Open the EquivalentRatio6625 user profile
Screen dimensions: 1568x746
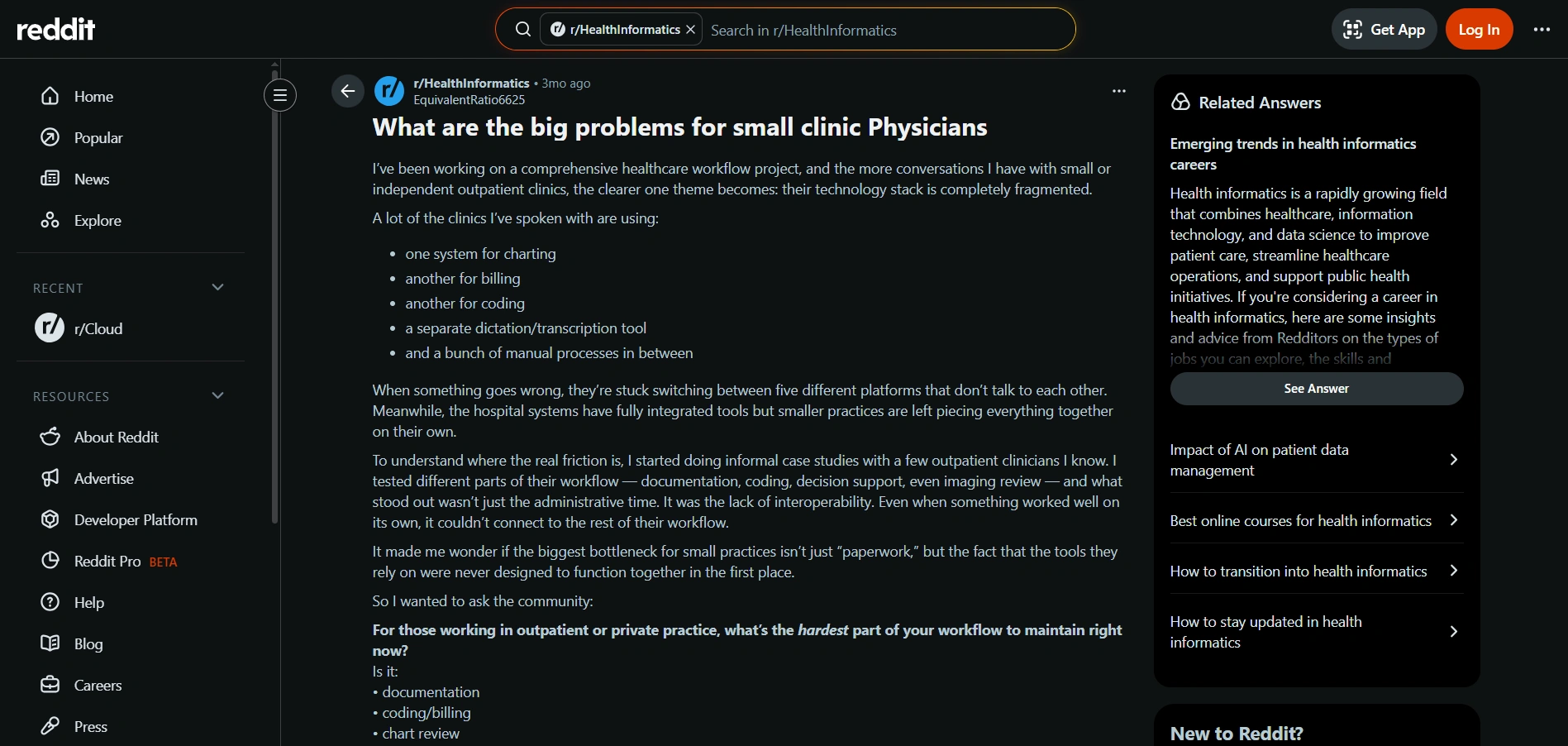[x=469, y=100]
